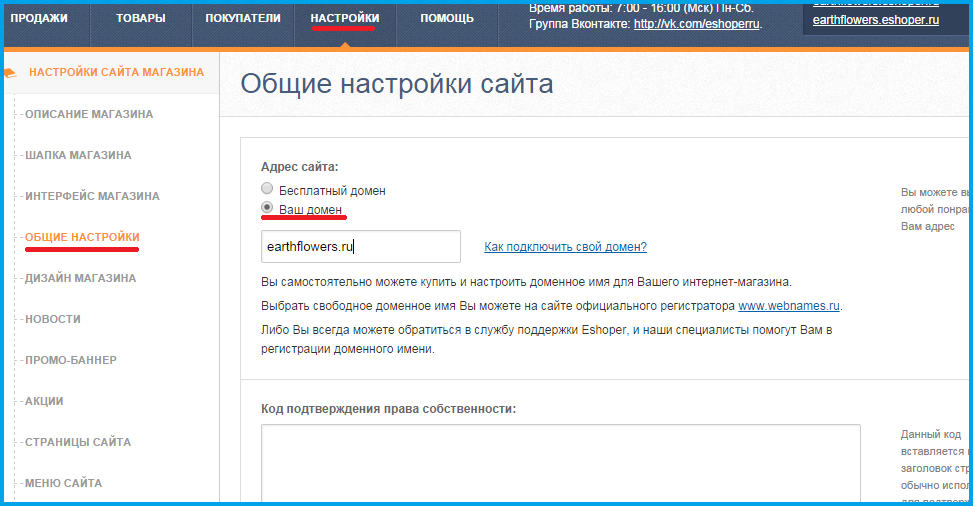The image size is (973, 506).
Task: Open 'Промо-баннер' sidebar item
Action: click(x=71, y=360)
